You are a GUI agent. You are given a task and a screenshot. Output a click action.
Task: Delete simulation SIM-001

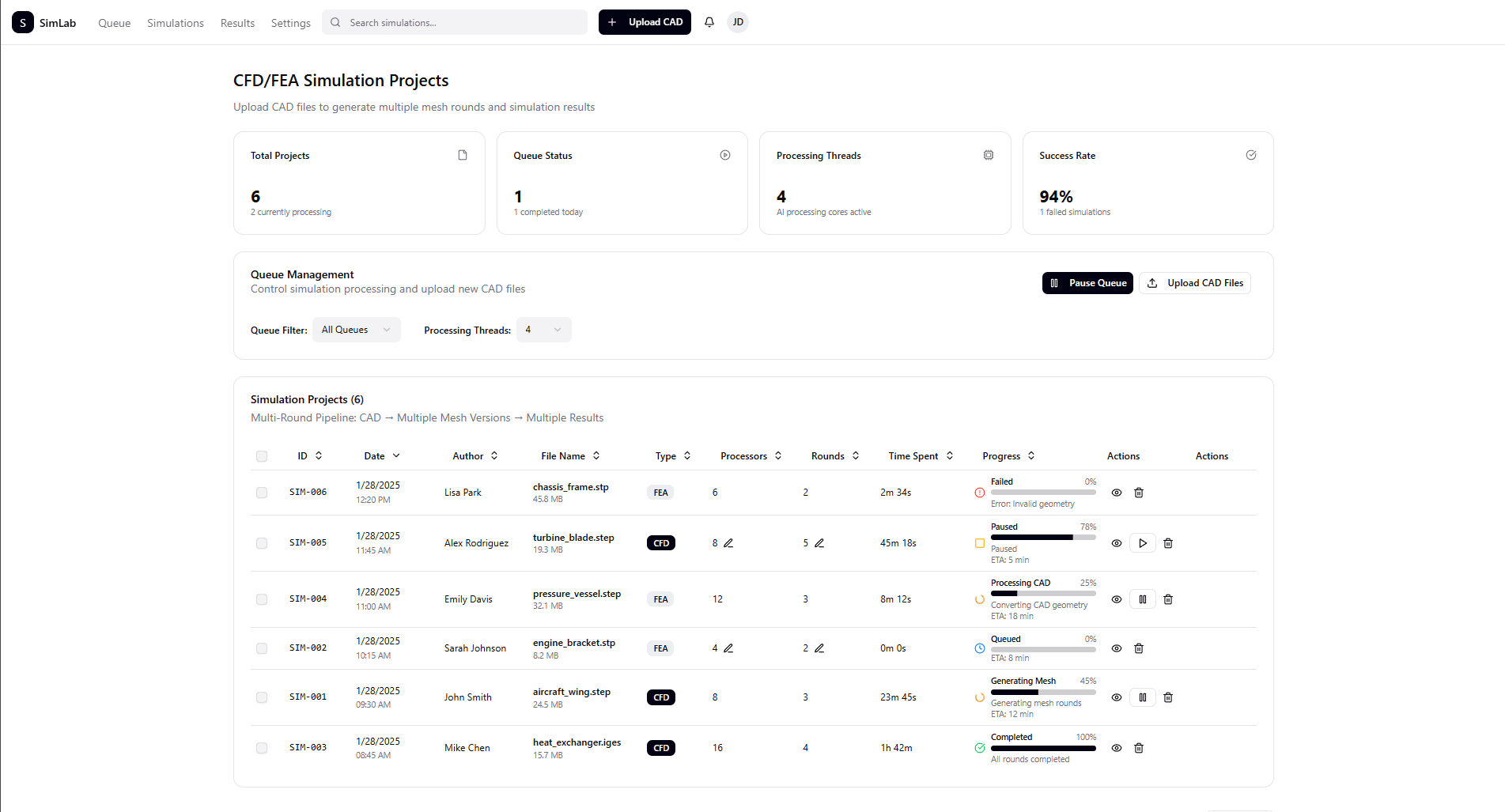[1168, 697]
